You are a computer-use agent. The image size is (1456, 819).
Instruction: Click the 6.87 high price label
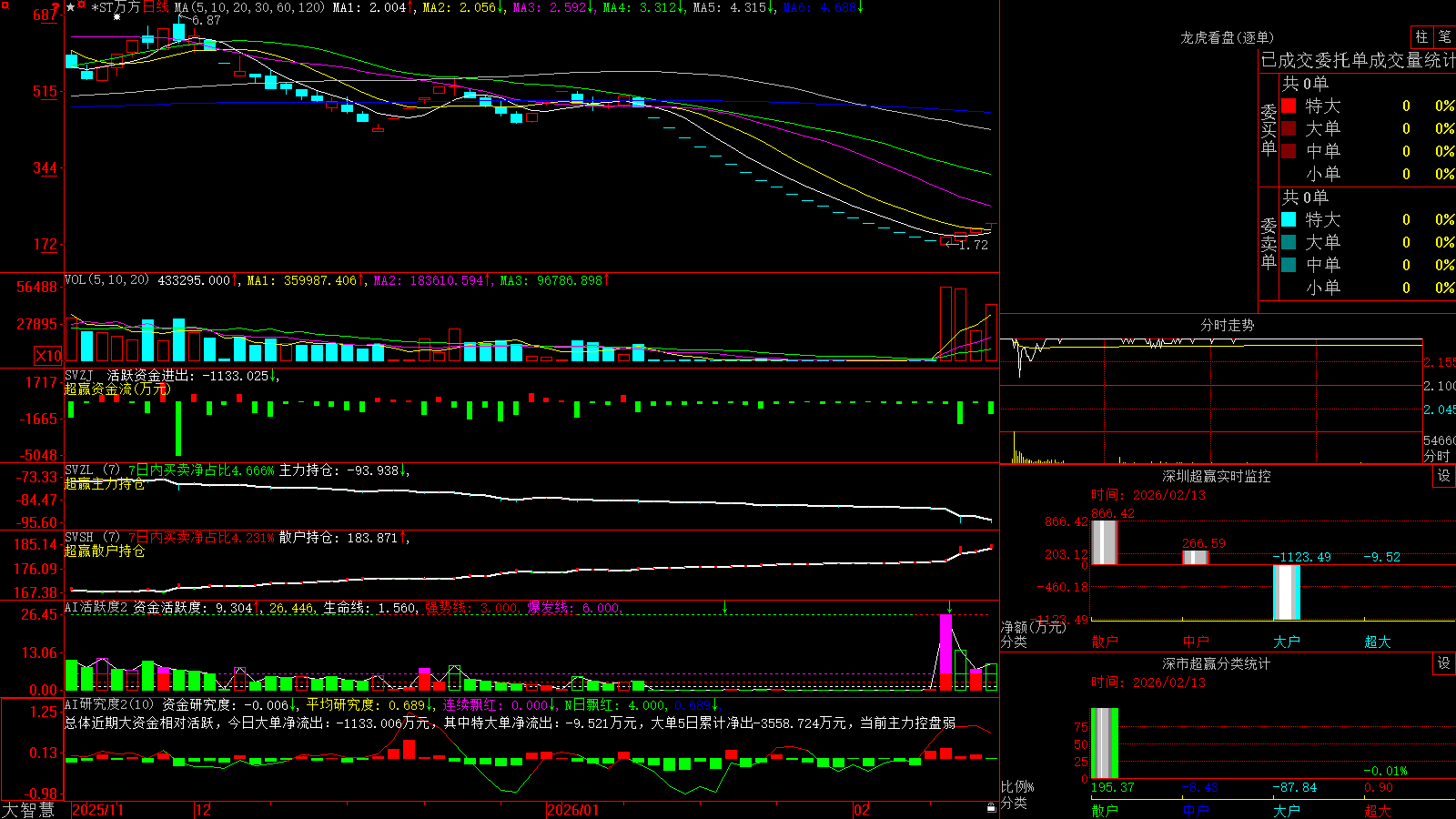(x=206, y=20)
